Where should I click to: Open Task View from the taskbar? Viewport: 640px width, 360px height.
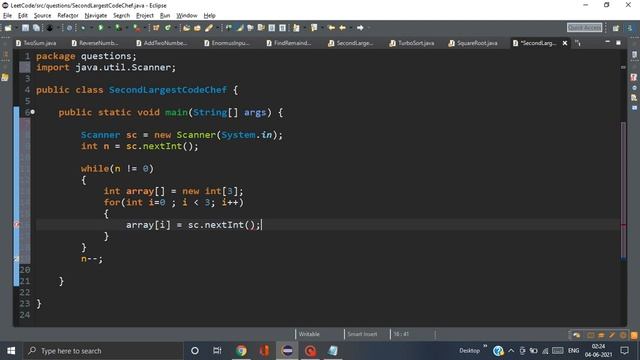pos(217,351)
